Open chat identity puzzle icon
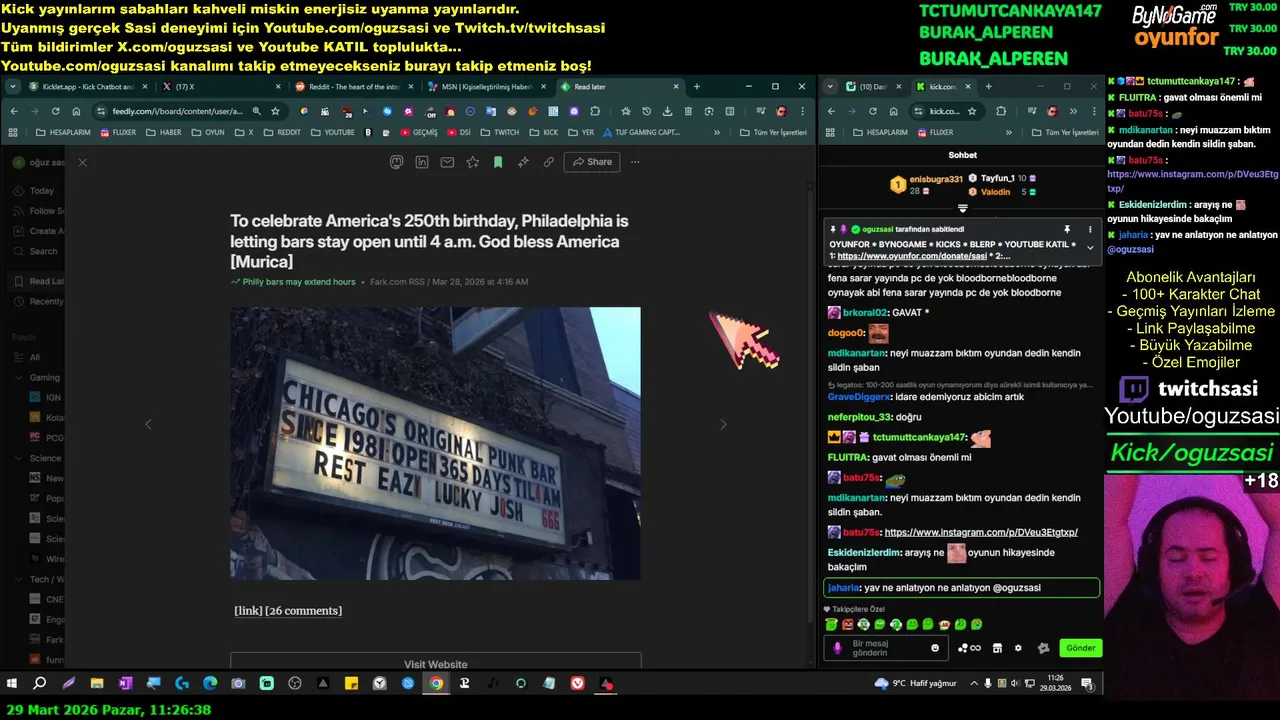The width and height of the screenshot is (1280, 720). point(1043,648)
